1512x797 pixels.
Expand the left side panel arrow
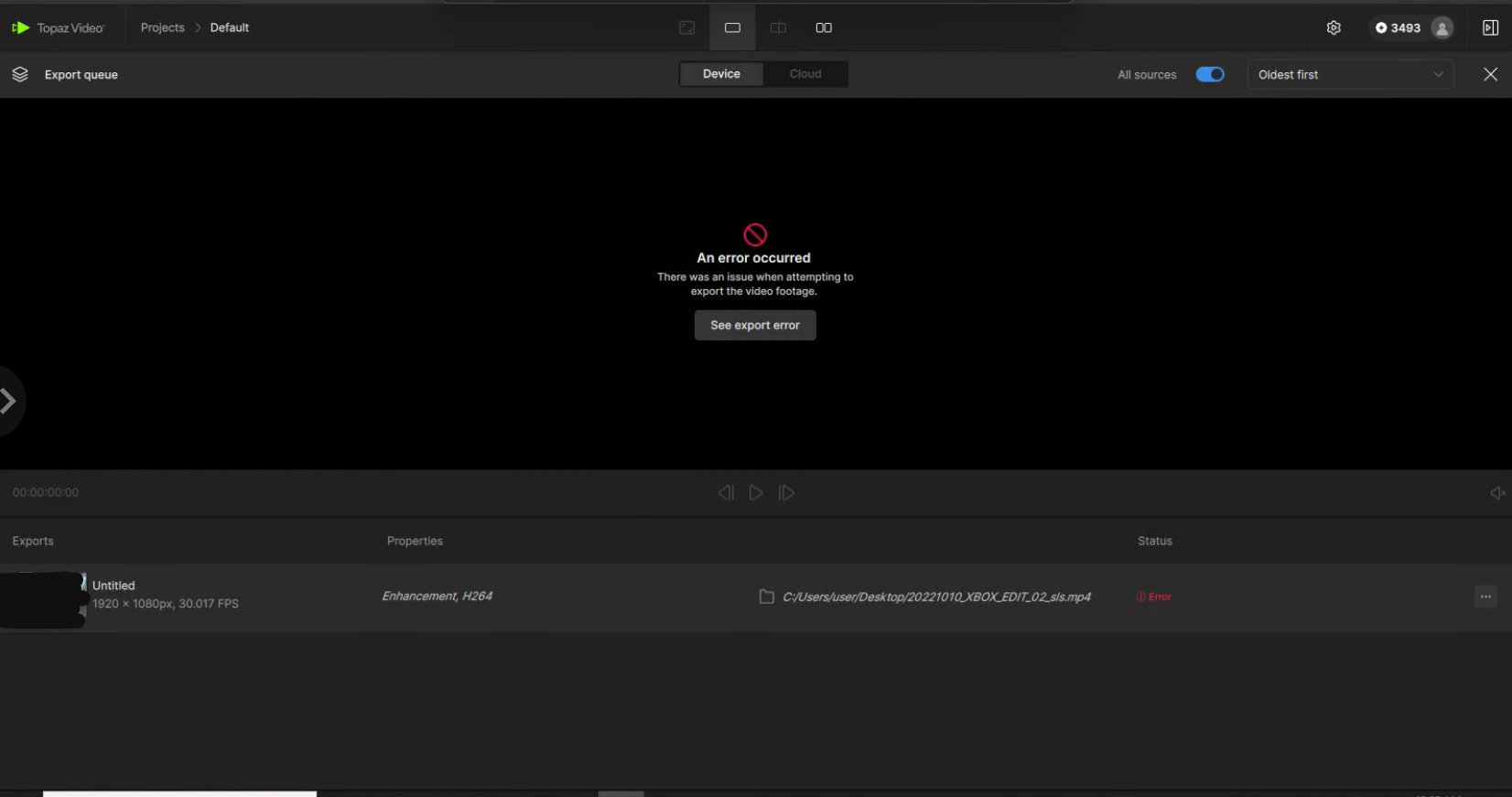[x=8, y=401]
